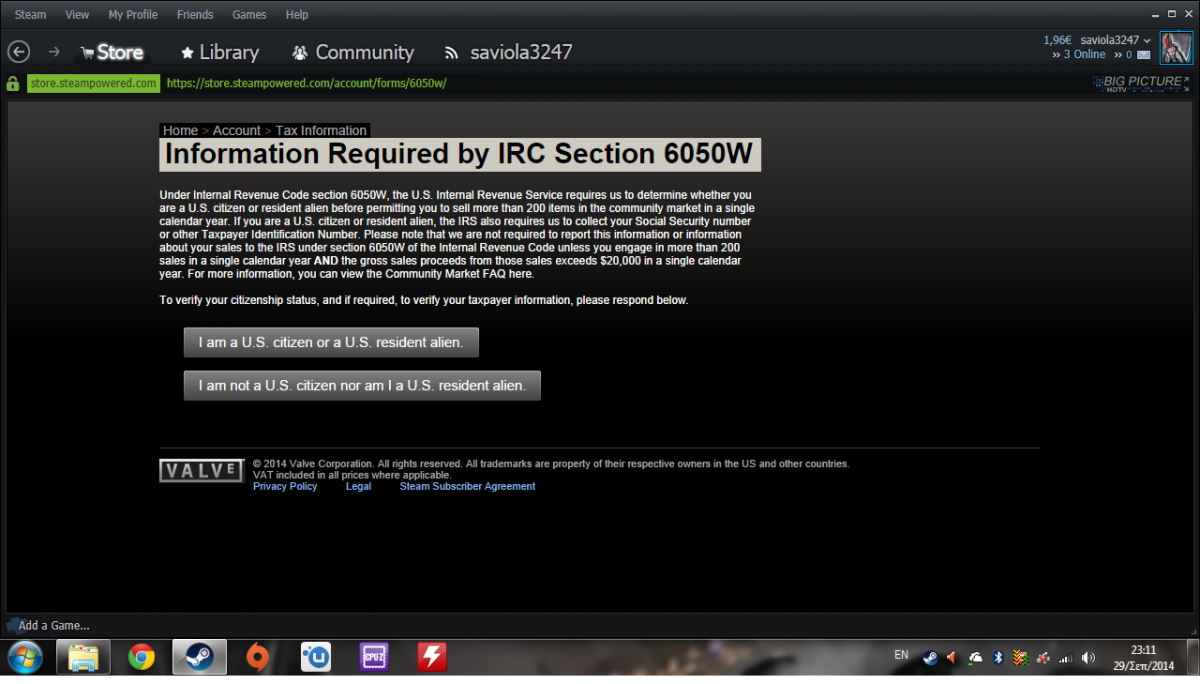The height and width of the screenshot is (684, 1200).
Task: Open File Explorer from the taskbar
Action: click(x=84, y=657)
